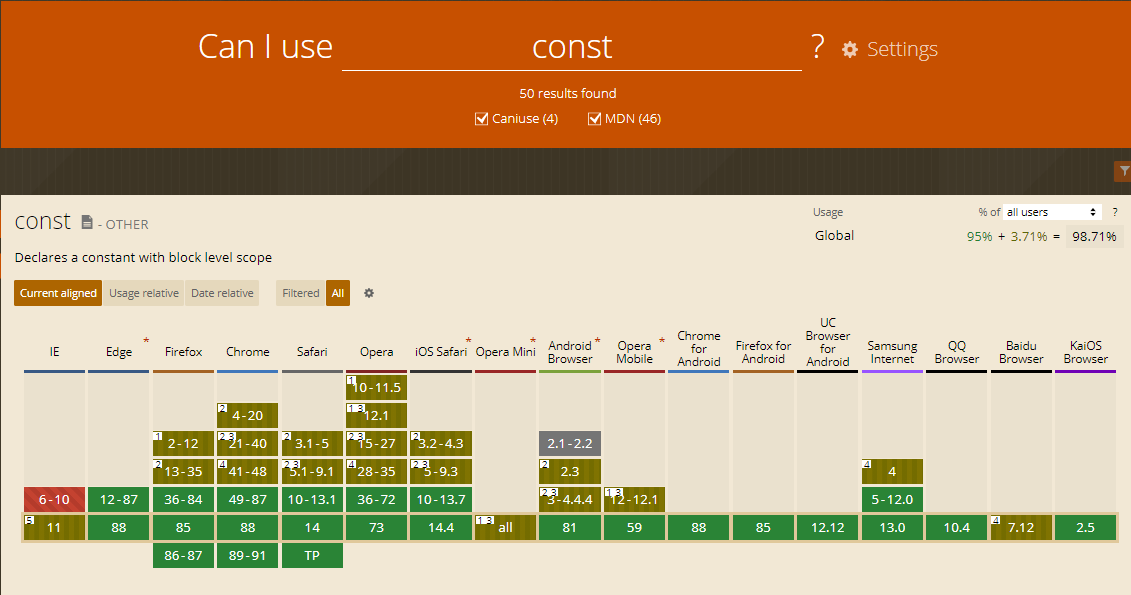Select Android Browser 2.3 cell
The height and width of the screenshot is (595, 1131).
click(x=570, y=472)
